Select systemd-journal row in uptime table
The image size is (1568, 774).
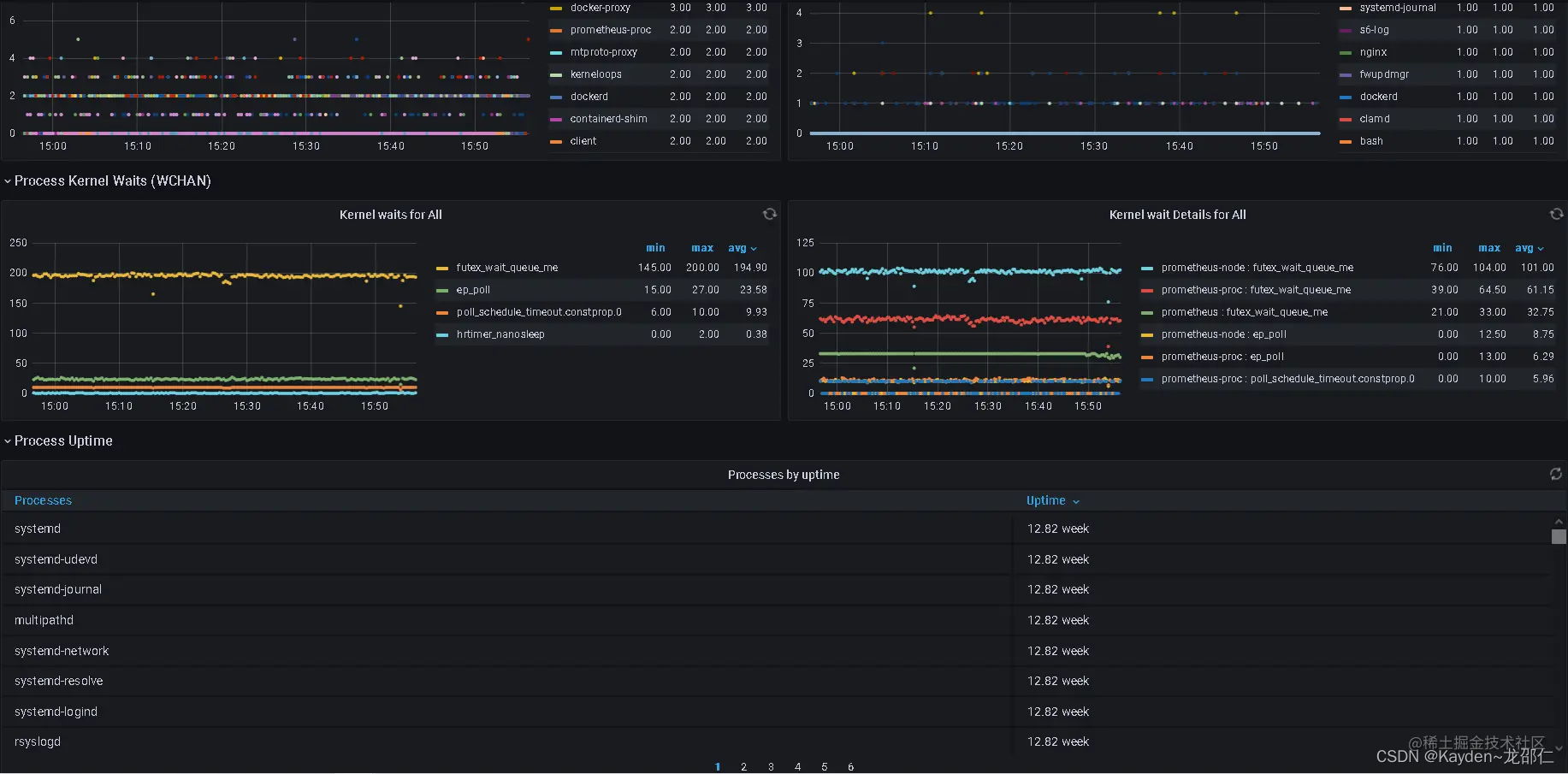pyautogui.click(x=777, y=589)
